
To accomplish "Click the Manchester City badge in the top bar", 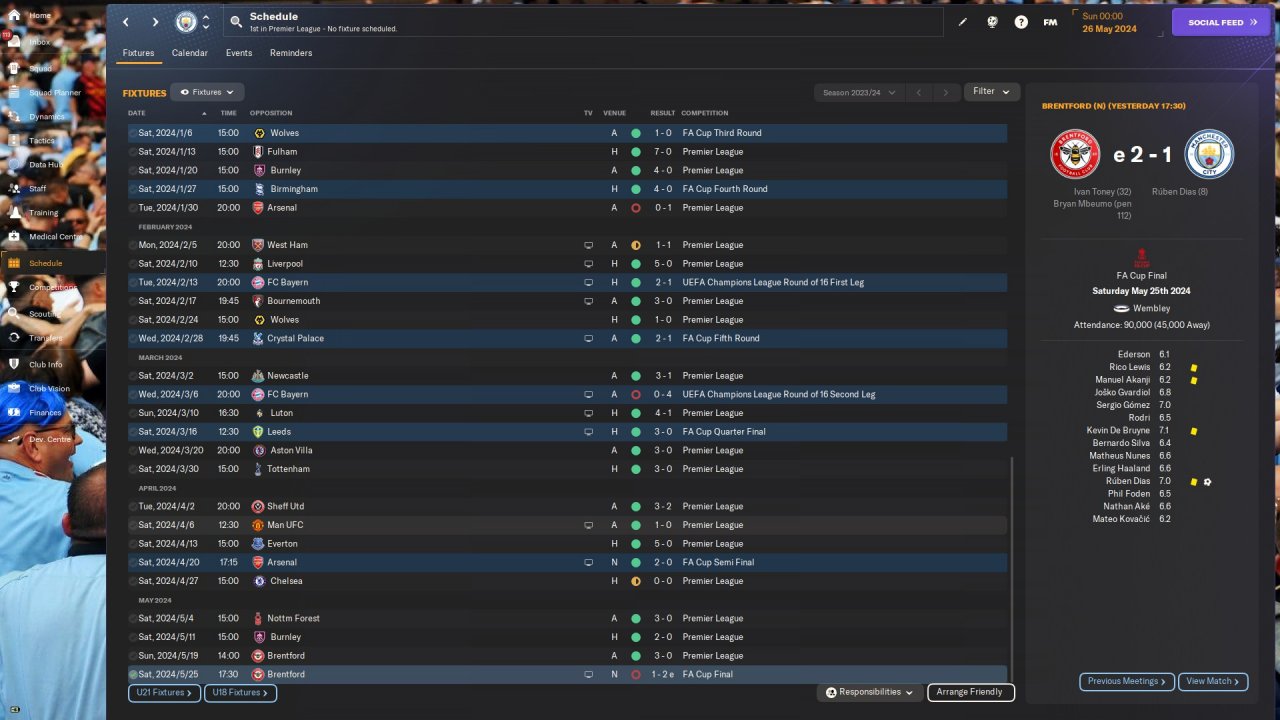I will (x=186, y=22).
